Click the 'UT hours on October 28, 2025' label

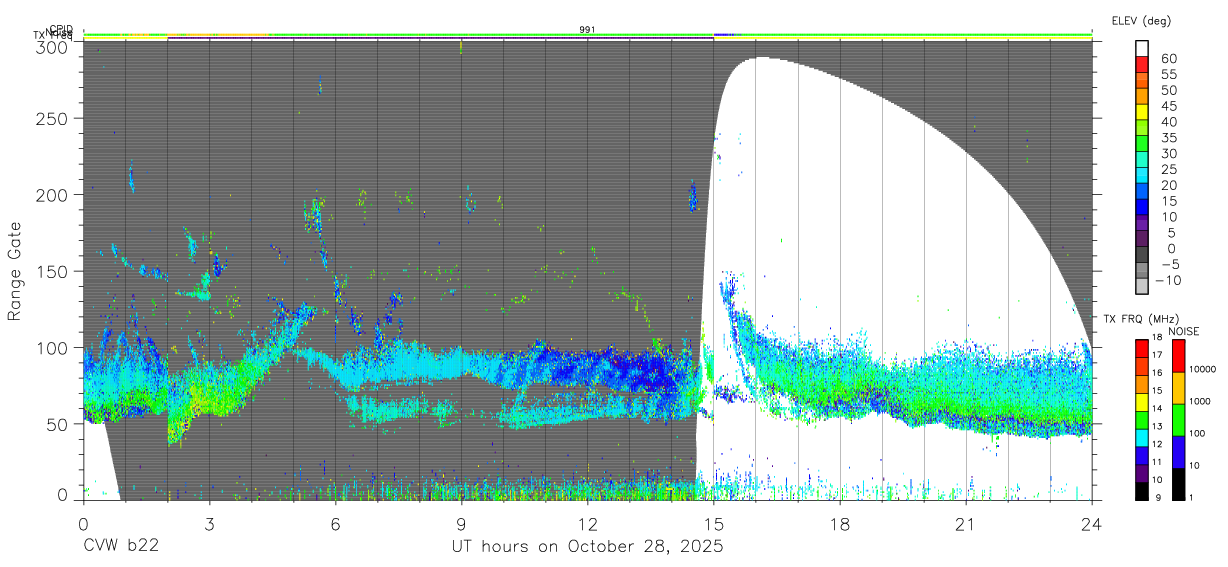586,546
